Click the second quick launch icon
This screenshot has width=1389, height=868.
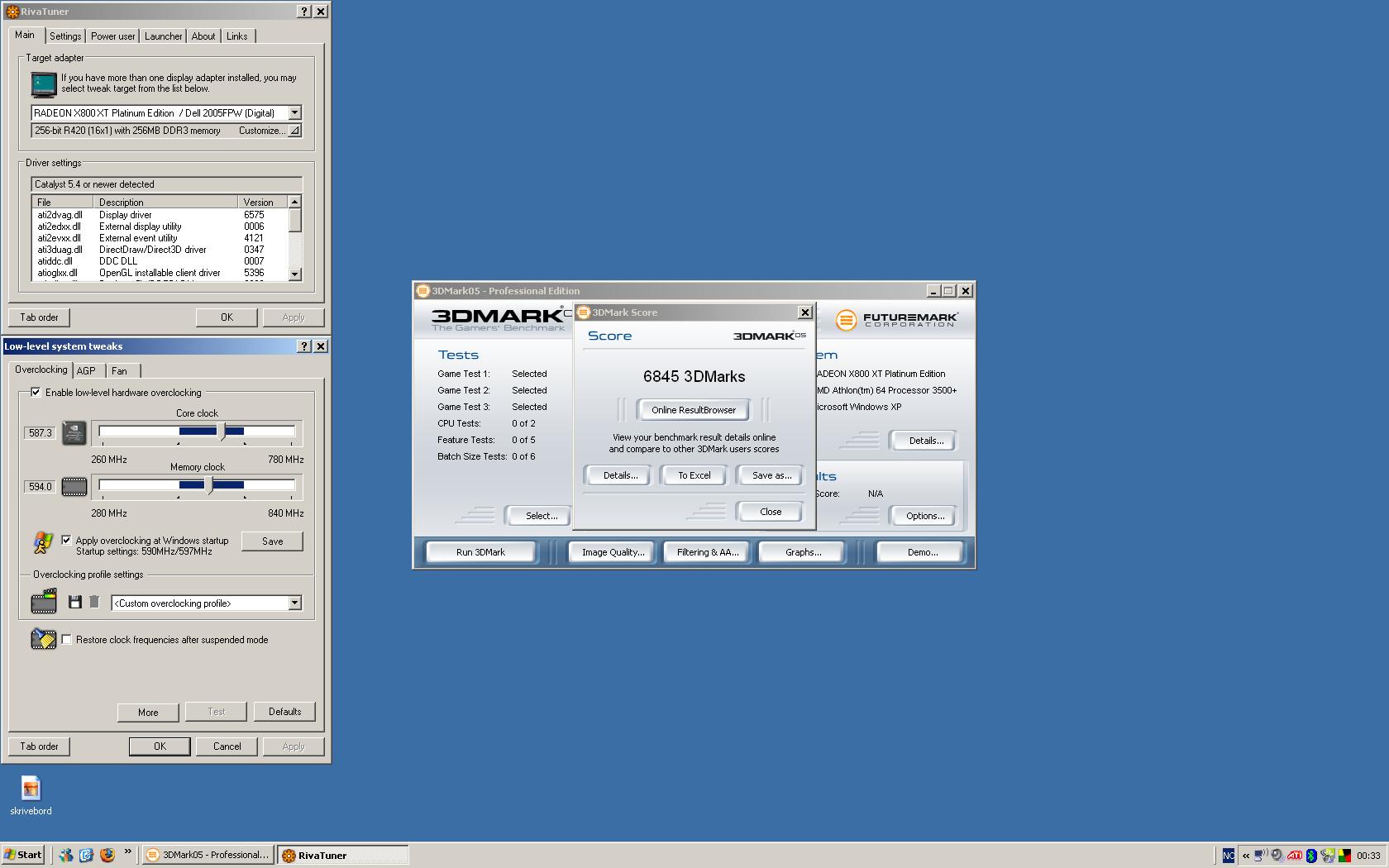point(86,855)
